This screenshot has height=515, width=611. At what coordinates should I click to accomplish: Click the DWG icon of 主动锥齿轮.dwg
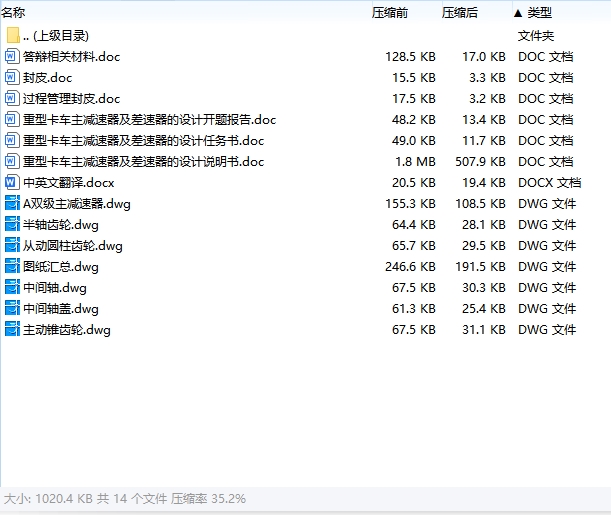[x=12, y=330]
